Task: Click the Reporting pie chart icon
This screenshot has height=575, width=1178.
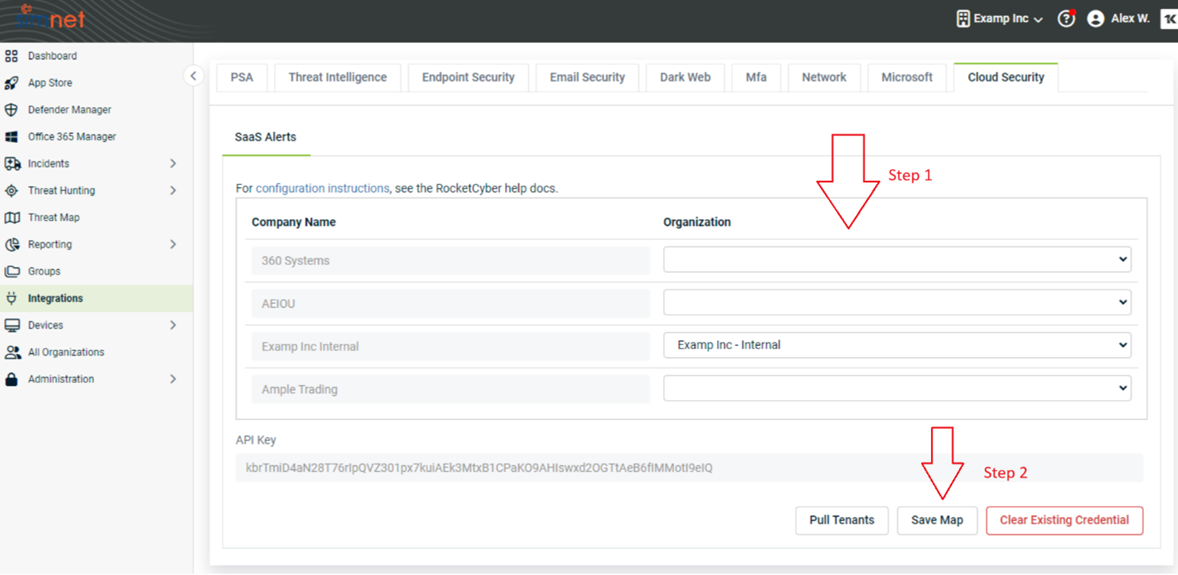Action: [x=11, y=244]
